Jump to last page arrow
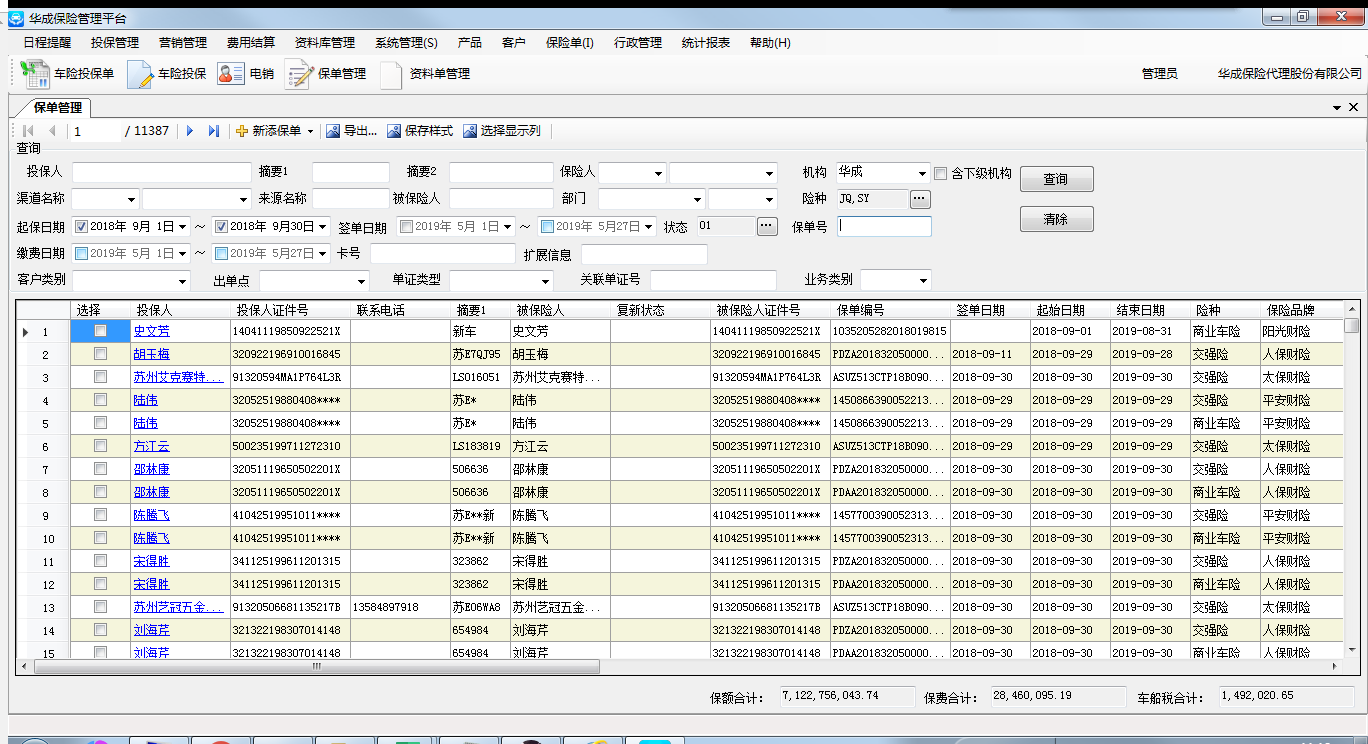Screen dimensions: 1368x744 tap(213, 131)
